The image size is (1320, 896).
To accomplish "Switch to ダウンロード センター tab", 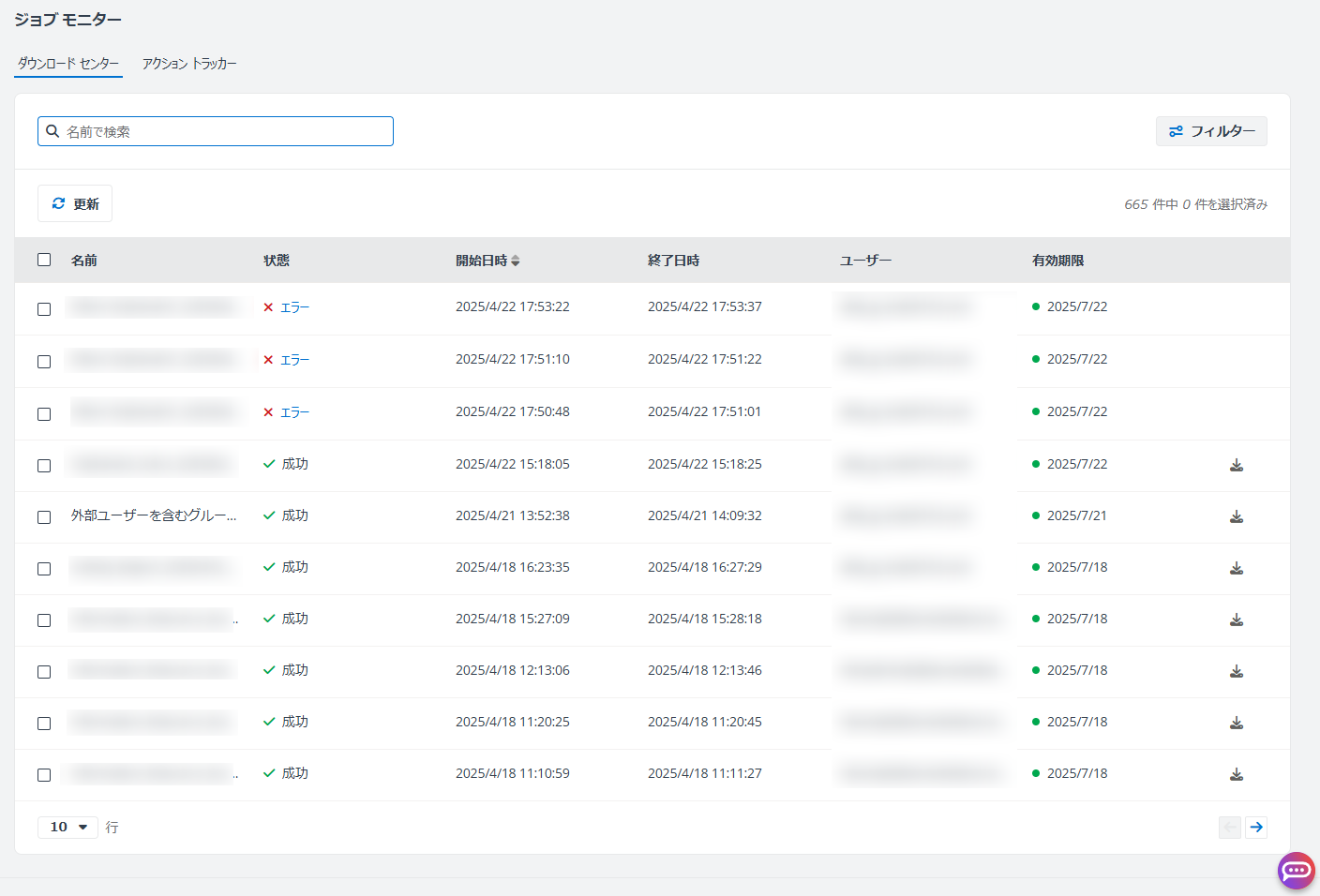I will coord(68,64).
